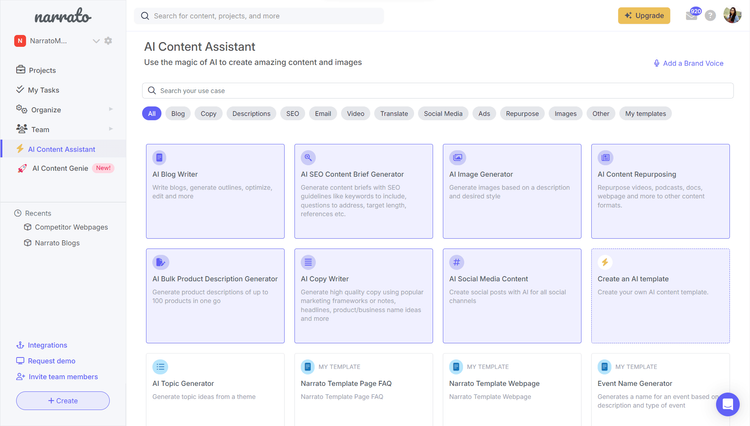Click the My Tasks checkmark icon
The height and width of the screenshot is (426, 750).
pyautogui.click(x=20, y=89)
